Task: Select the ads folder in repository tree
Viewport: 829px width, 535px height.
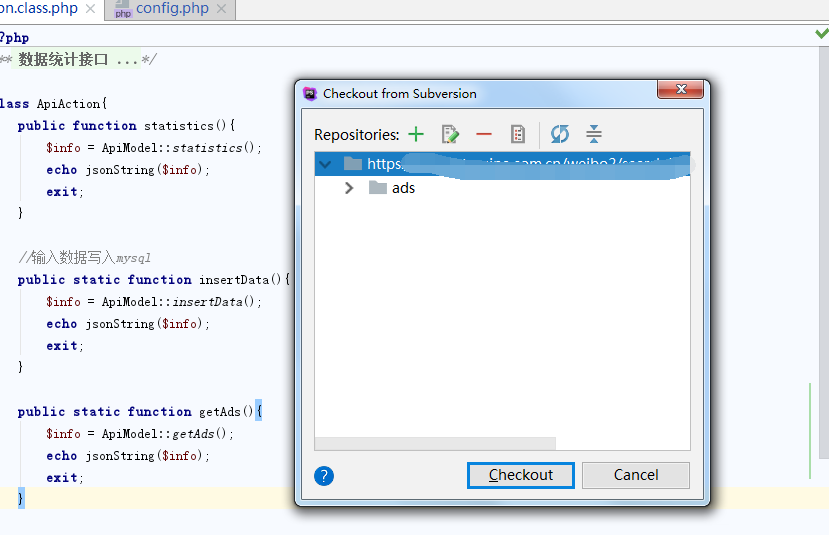Action: 403,188
